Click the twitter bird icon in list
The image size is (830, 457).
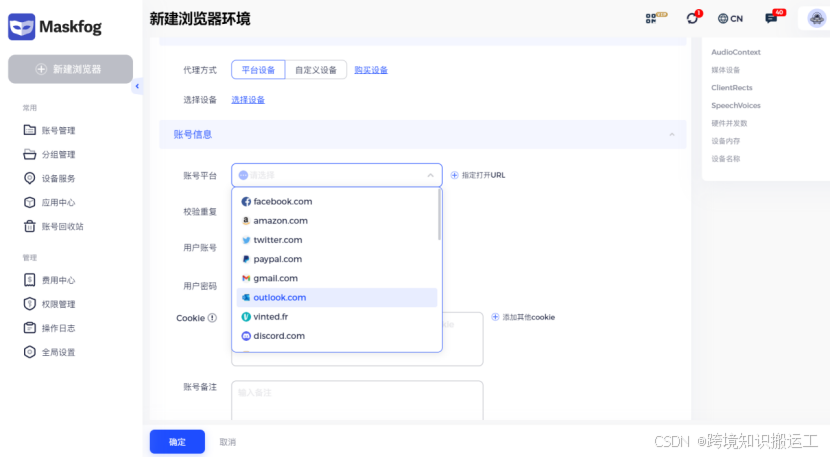click(246, 240)
